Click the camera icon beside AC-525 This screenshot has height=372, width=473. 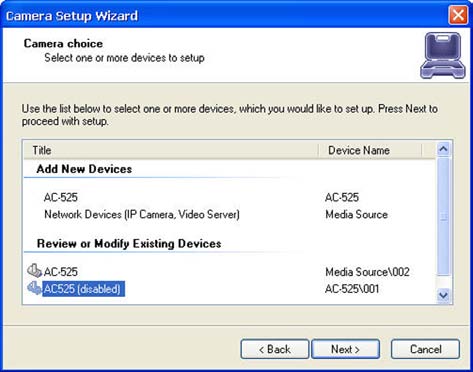point(34,271)
